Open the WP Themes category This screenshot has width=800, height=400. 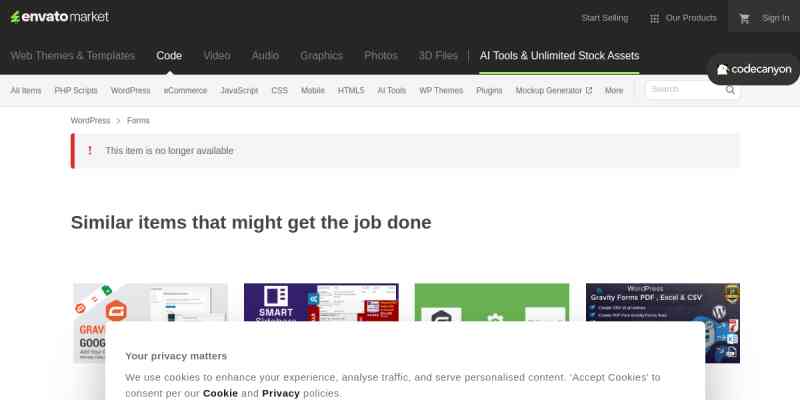tap(441, 90)
